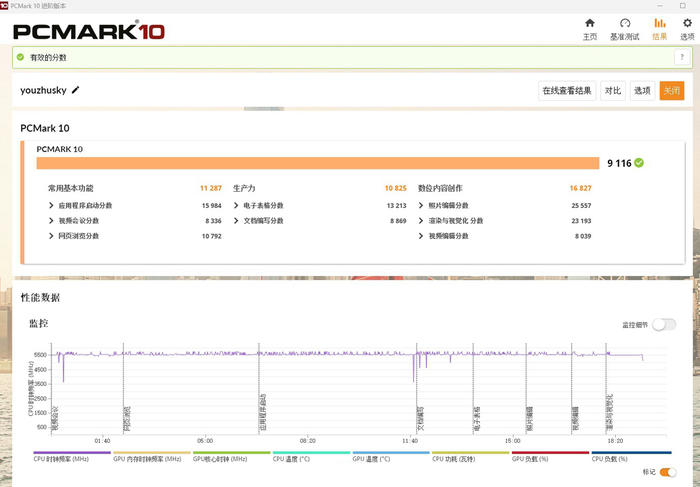Image resolution: width=700 pixels, height=487 pixels.
Task: Turn off the 标记 markers toggle
Action: pos(668,471)
